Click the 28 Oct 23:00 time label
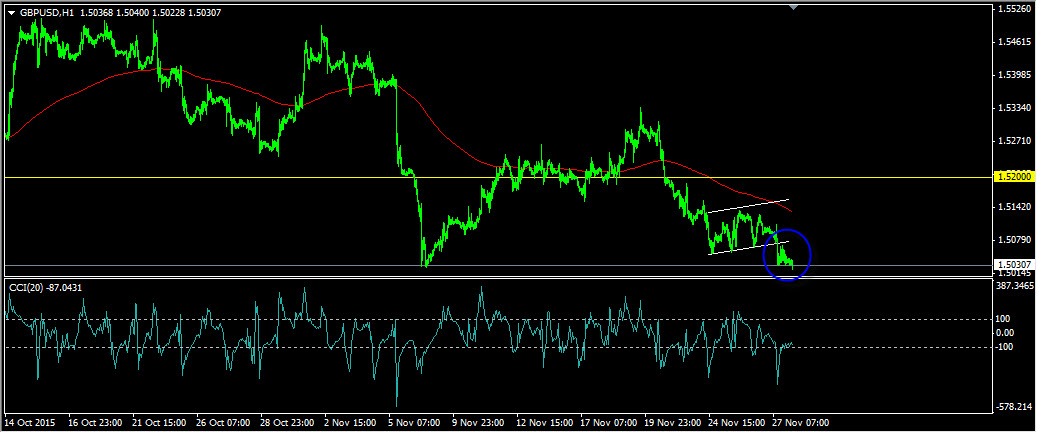 click(x=287, y=422)
